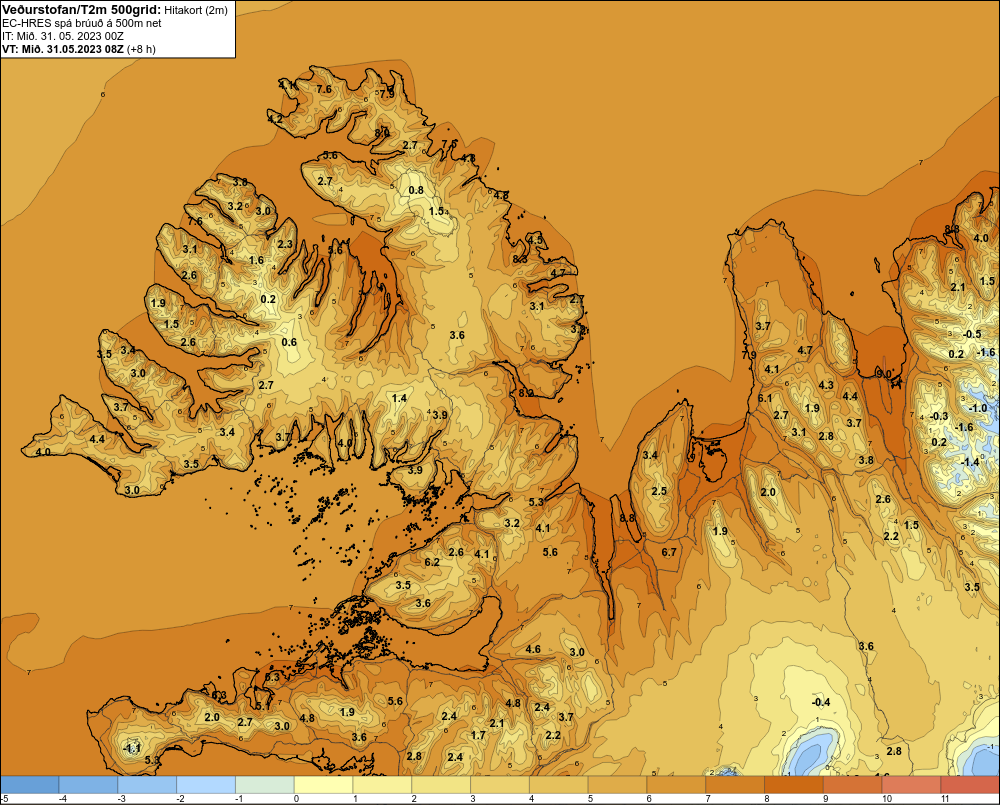1000x805 pixels.
Task: Click the 7.5 temperature value
Action: 449,144
